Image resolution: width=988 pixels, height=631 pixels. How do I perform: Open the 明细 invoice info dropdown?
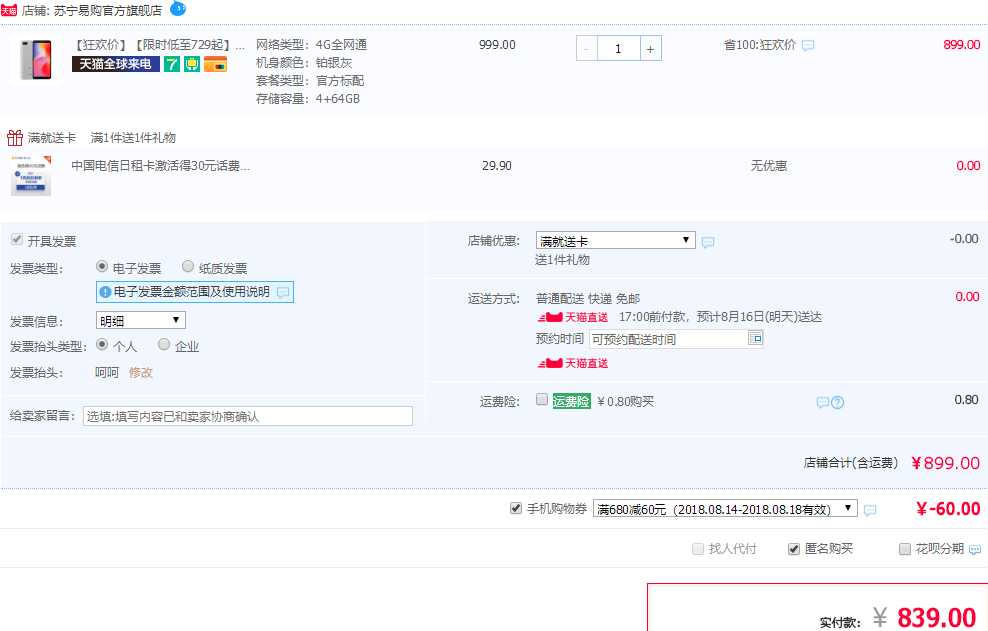tap(141, 320)
